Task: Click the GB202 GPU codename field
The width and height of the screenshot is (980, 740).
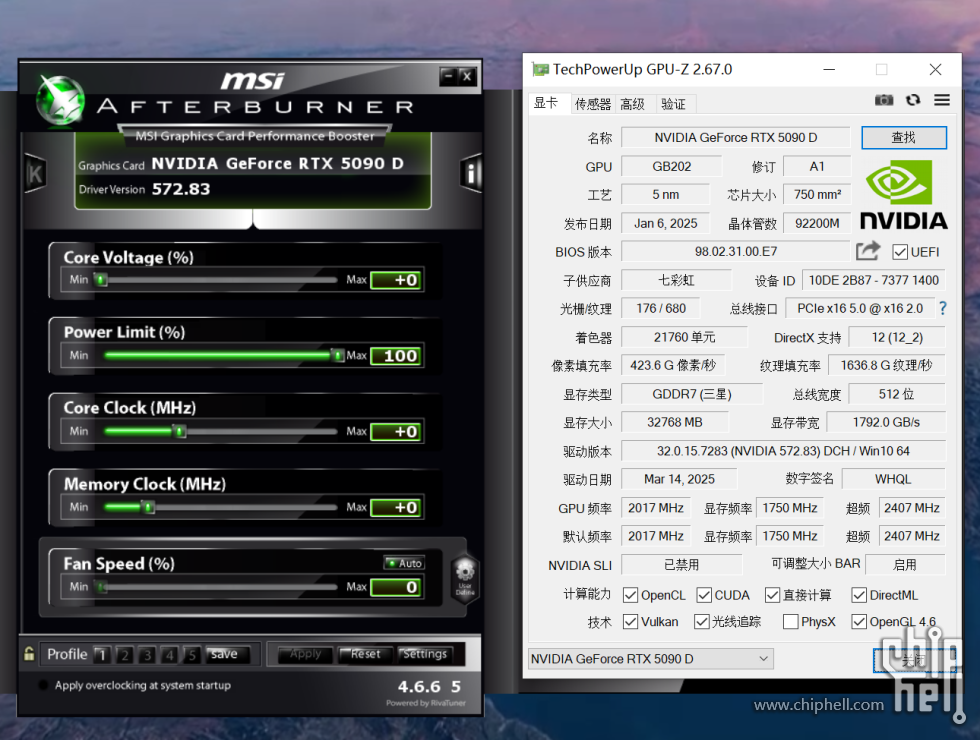Action: (x=671, y=166)
